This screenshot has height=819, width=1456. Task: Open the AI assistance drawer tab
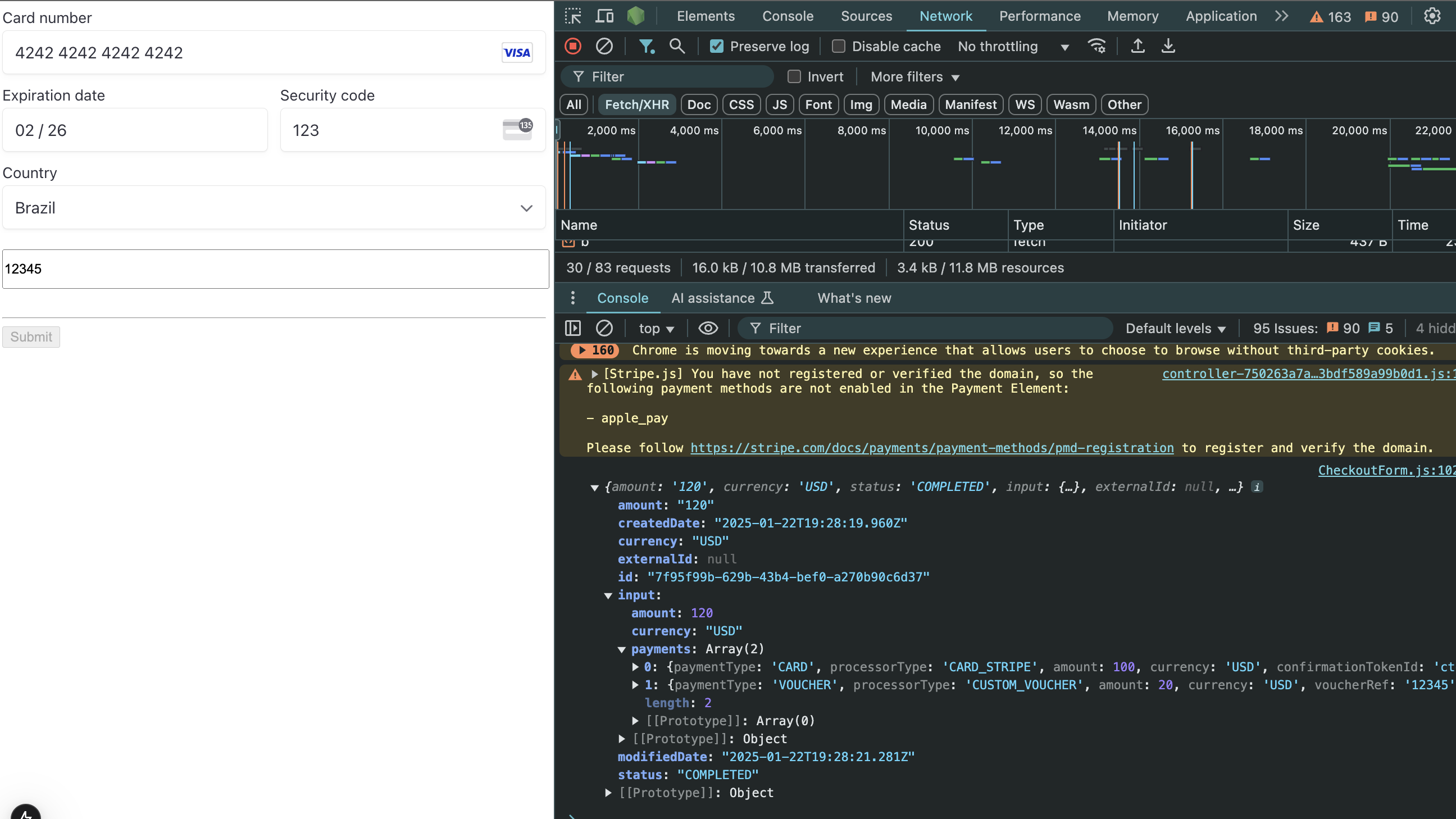click(721, 298)
